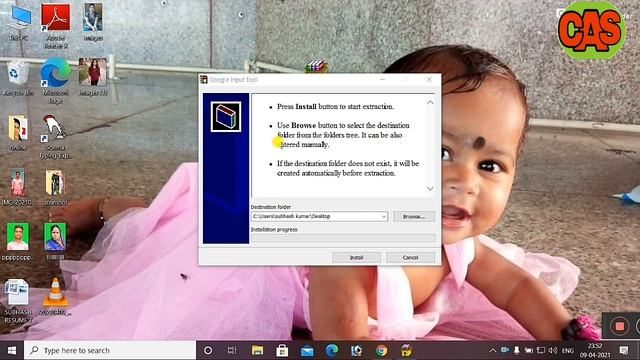Open the volume control tray icon
The width and height of the screenshot is (640, 360).
553,350
